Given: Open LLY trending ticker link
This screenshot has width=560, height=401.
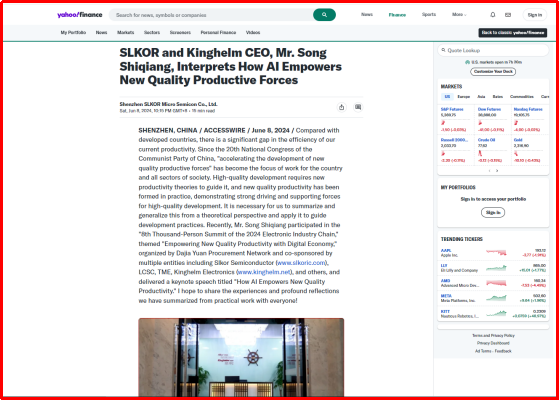Looking at the screenshot, I should point(444,266).
